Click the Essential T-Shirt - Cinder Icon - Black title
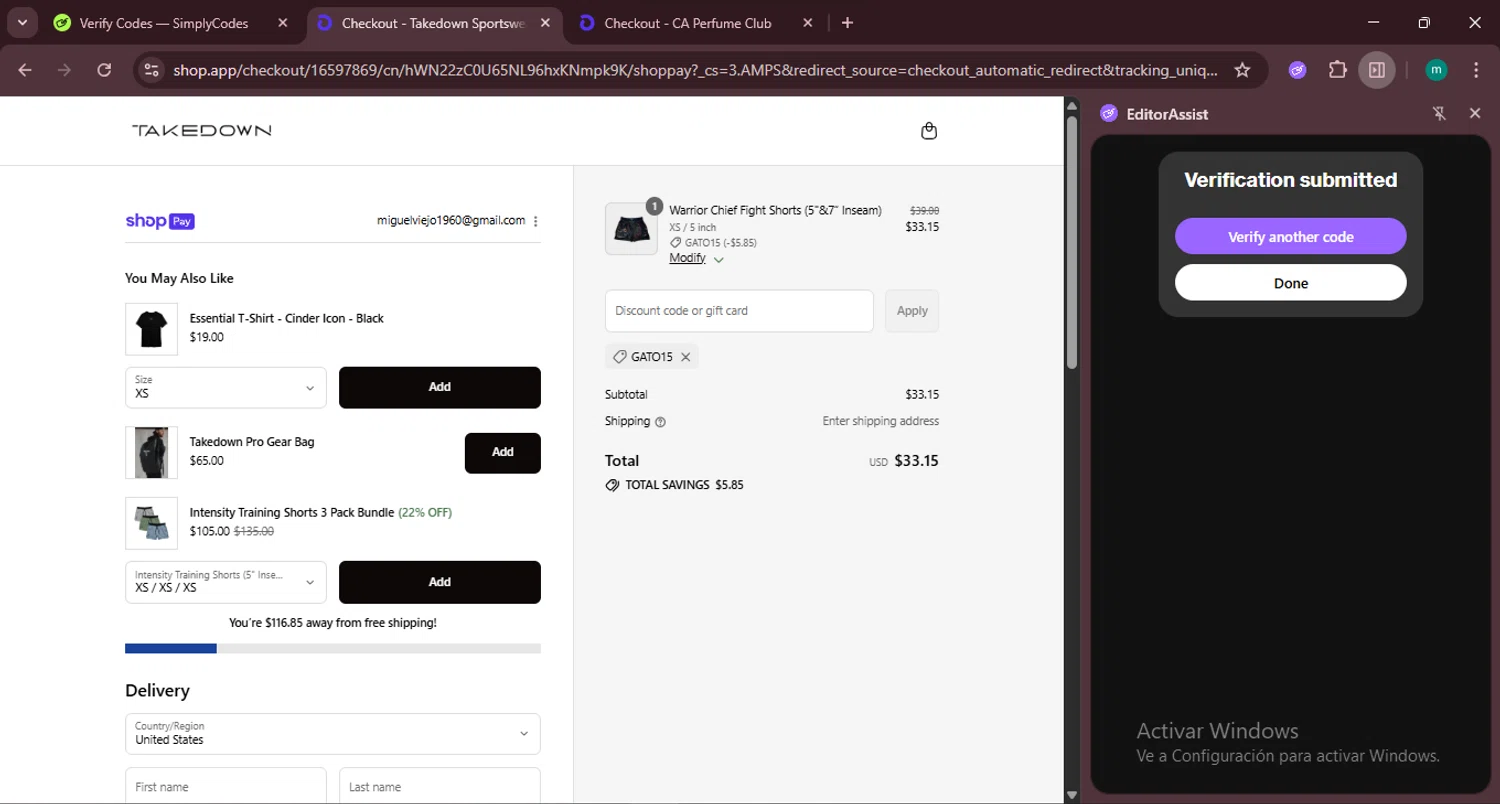The height and width of the screenshot is (804, 1500). (x=287, y=319)
